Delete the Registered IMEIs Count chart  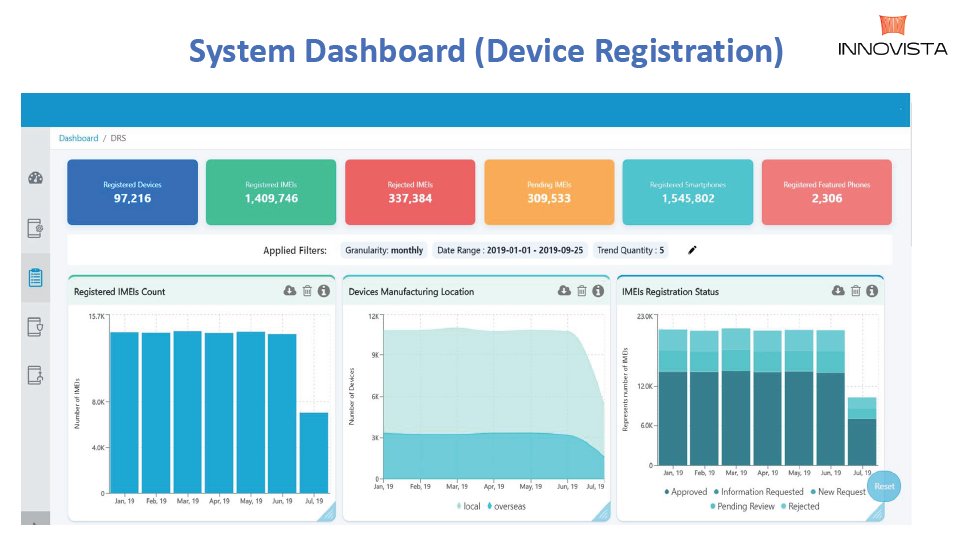coord(307,291)
